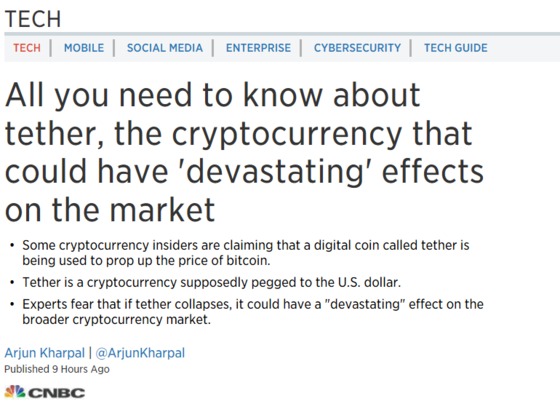Click 'price of bitcoin' text in first bullet
This screenshot has height=404, width=560.
(224, 260)
